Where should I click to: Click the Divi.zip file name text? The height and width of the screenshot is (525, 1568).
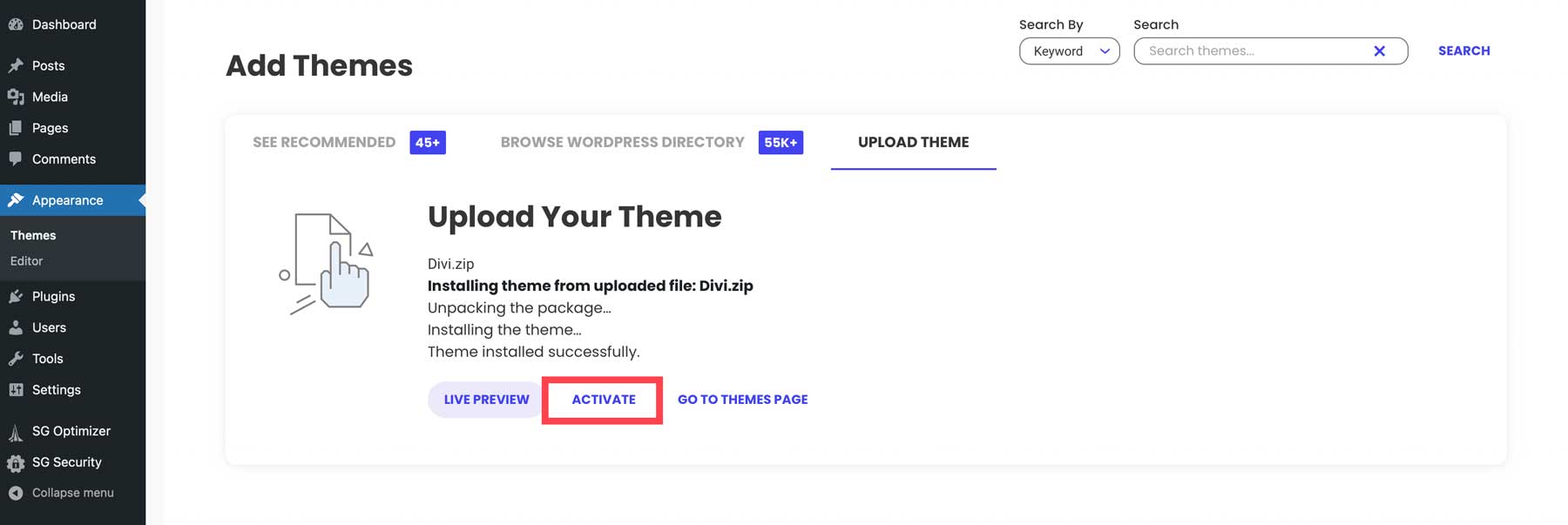click(450, 264)
